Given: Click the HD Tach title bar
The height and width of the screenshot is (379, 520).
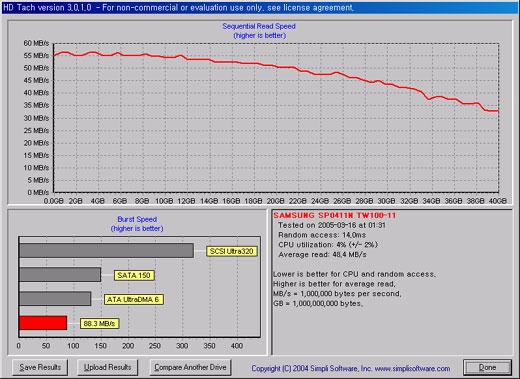Looking at the screenshot, I should pyautogui.click(x=260, y=8).
